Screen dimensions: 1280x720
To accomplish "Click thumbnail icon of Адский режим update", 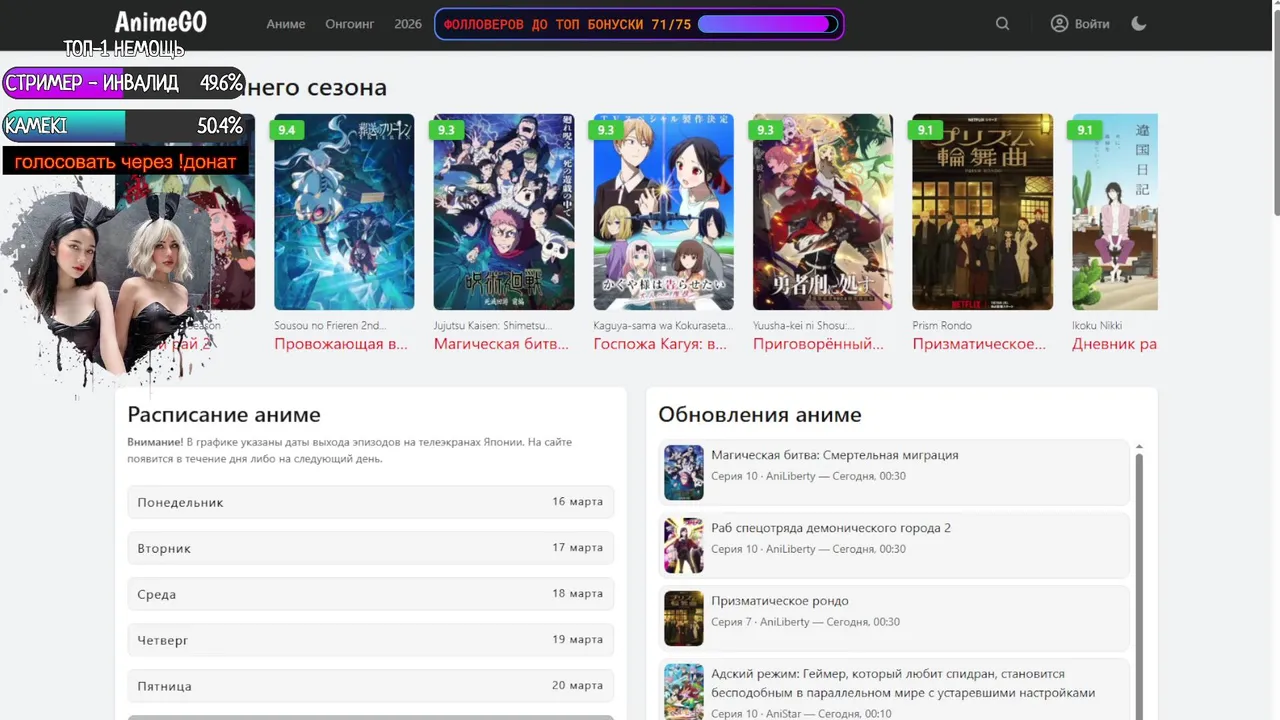I will (x=684, y=692).
